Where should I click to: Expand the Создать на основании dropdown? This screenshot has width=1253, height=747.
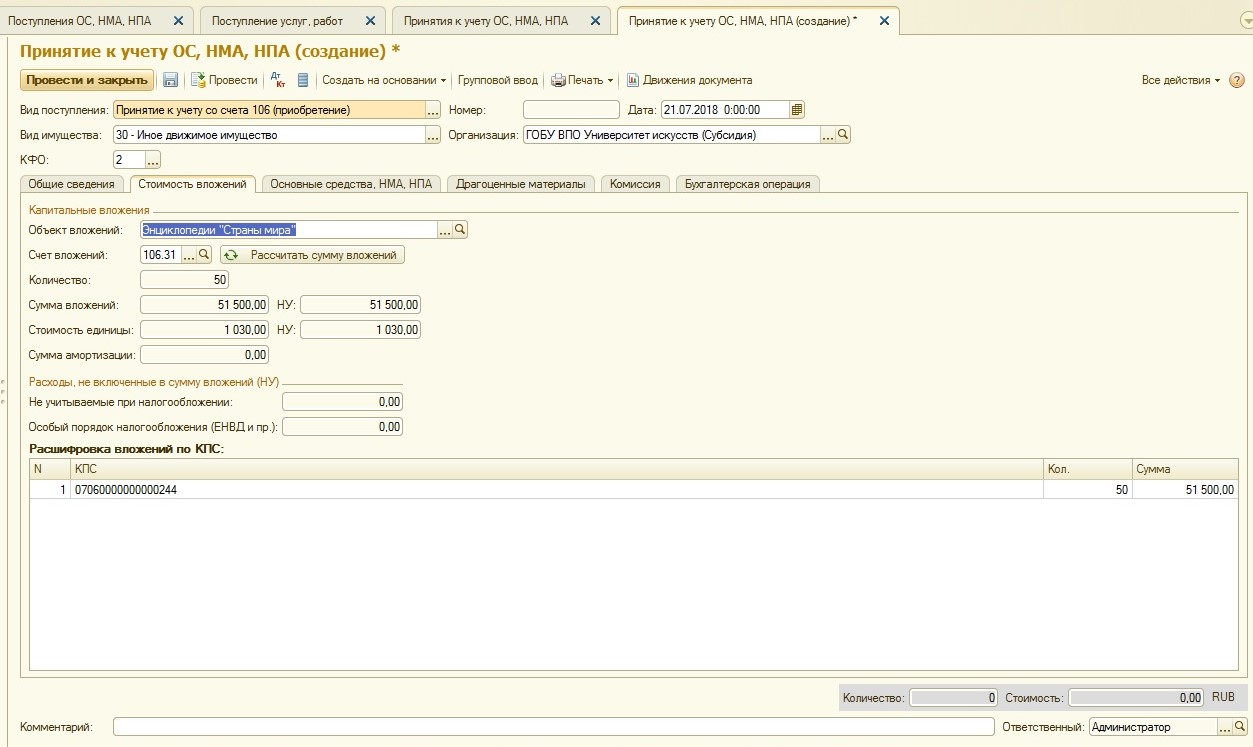(384, 80)
